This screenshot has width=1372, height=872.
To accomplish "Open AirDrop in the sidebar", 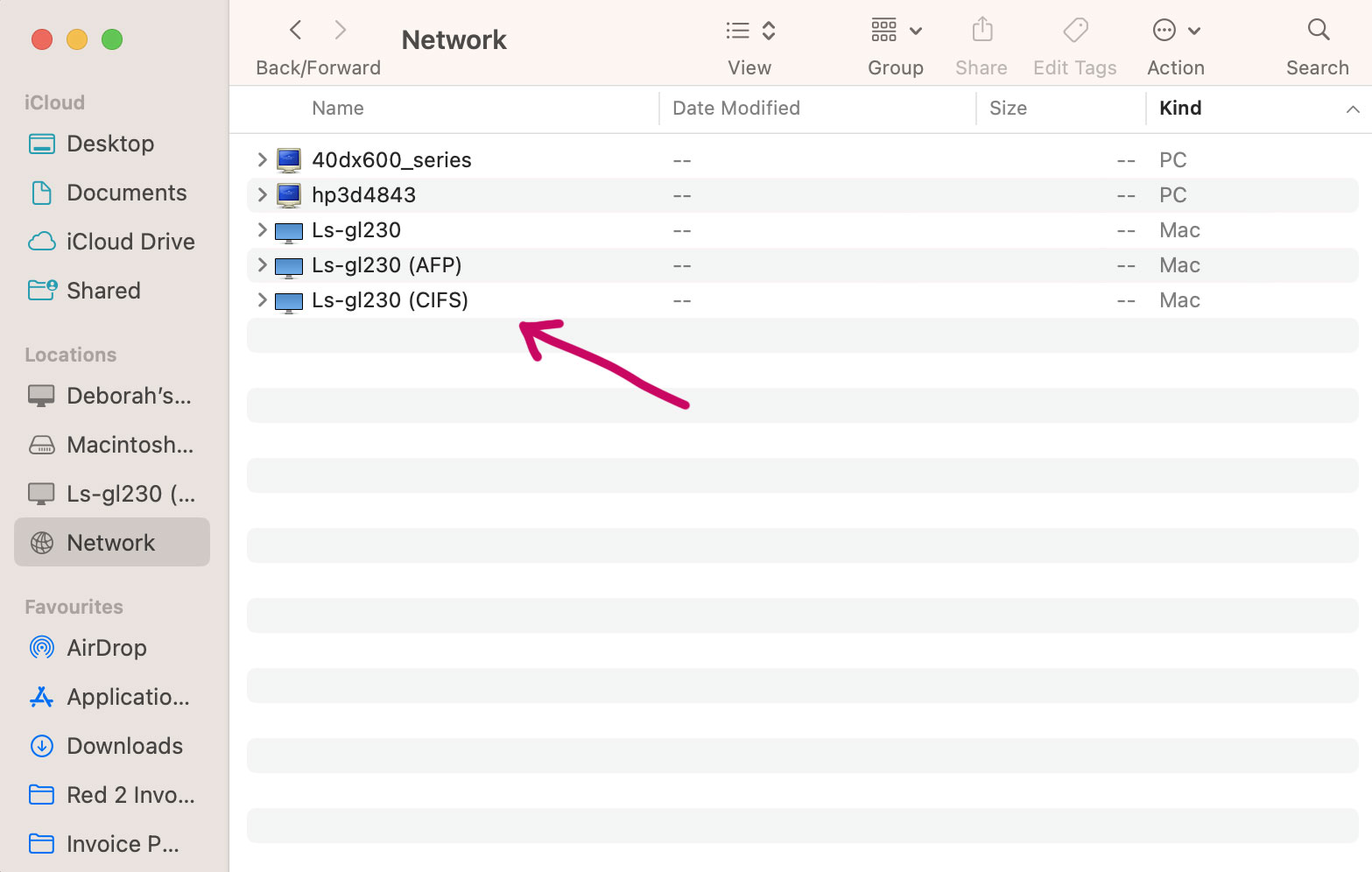I will (x=106, y=648).
